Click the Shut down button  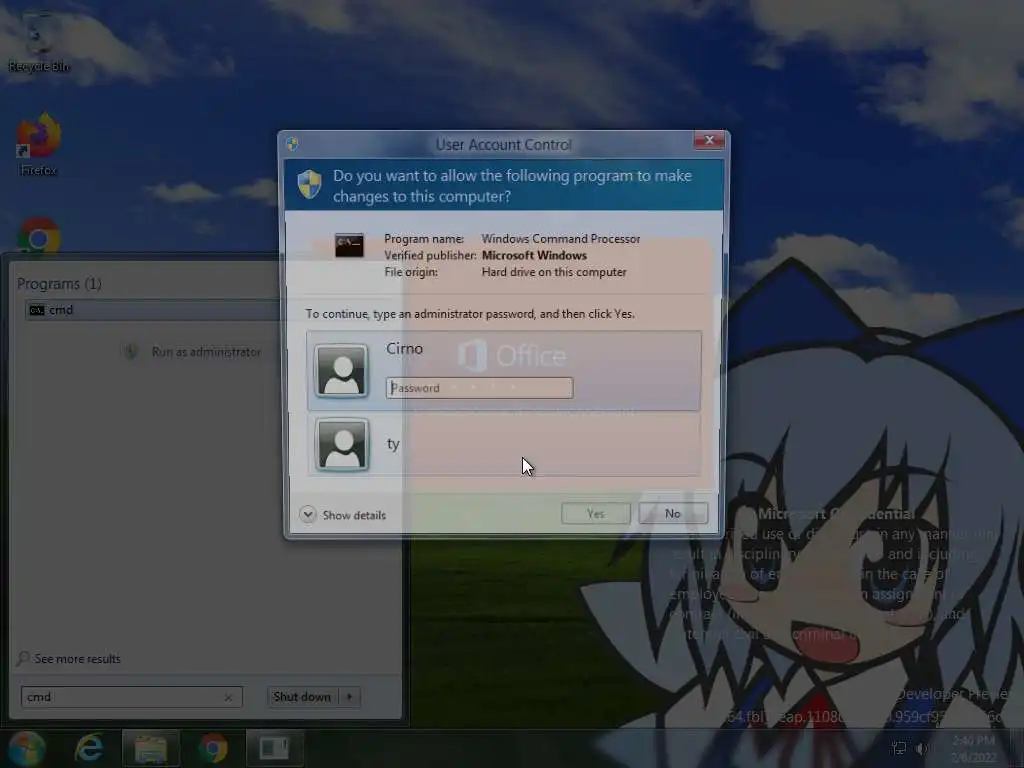(x=302, y=697)
